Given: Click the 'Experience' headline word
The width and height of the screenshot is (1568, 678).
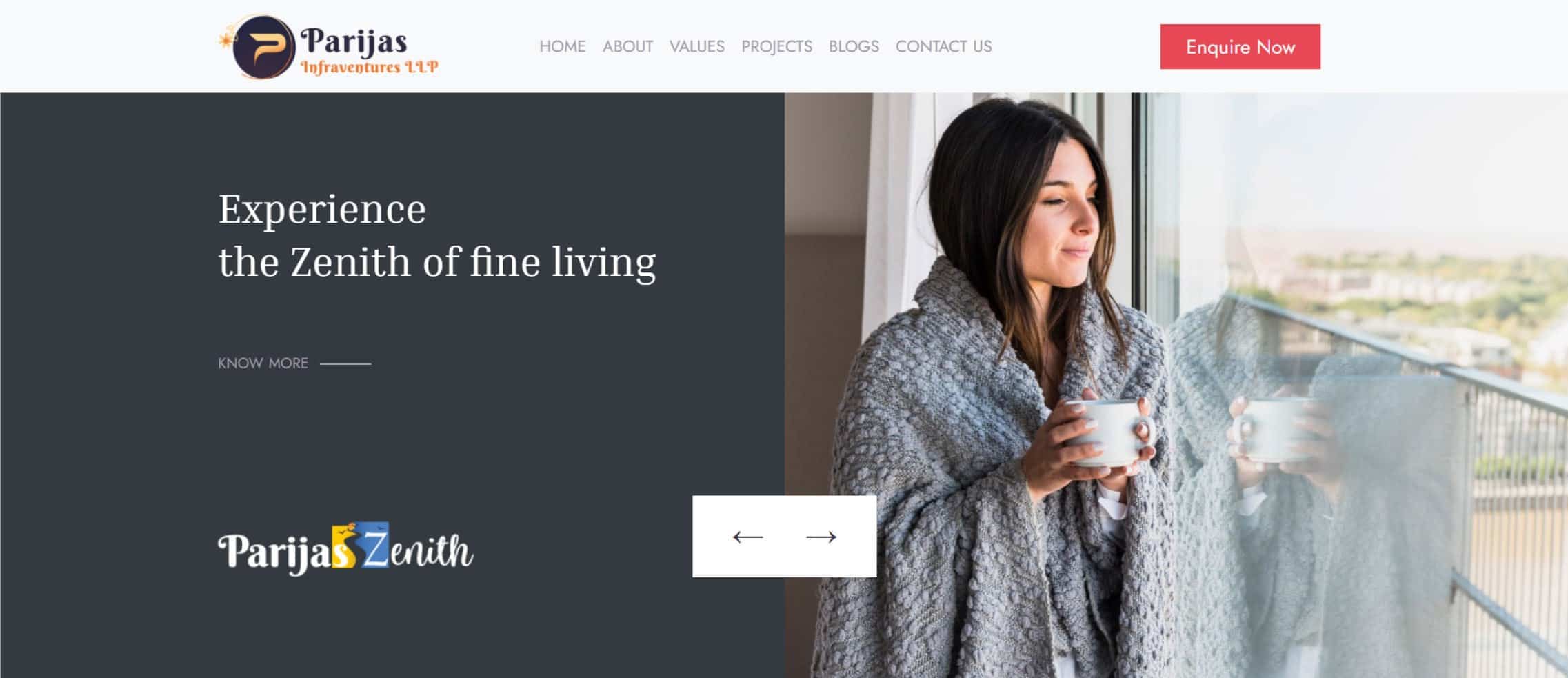Looking at the screenshot, I should [x=322, y=209].
